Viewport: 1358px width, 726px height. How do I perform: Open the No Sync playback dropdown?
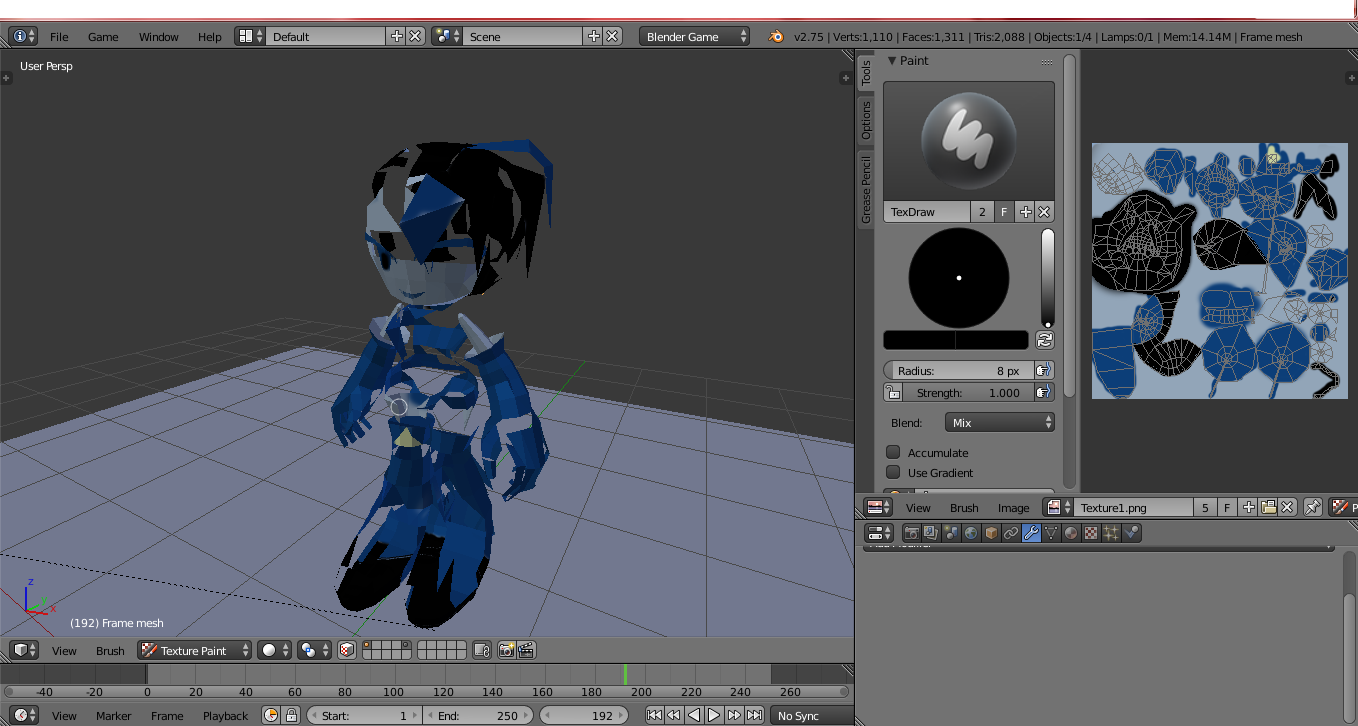[x=811, y=715]
